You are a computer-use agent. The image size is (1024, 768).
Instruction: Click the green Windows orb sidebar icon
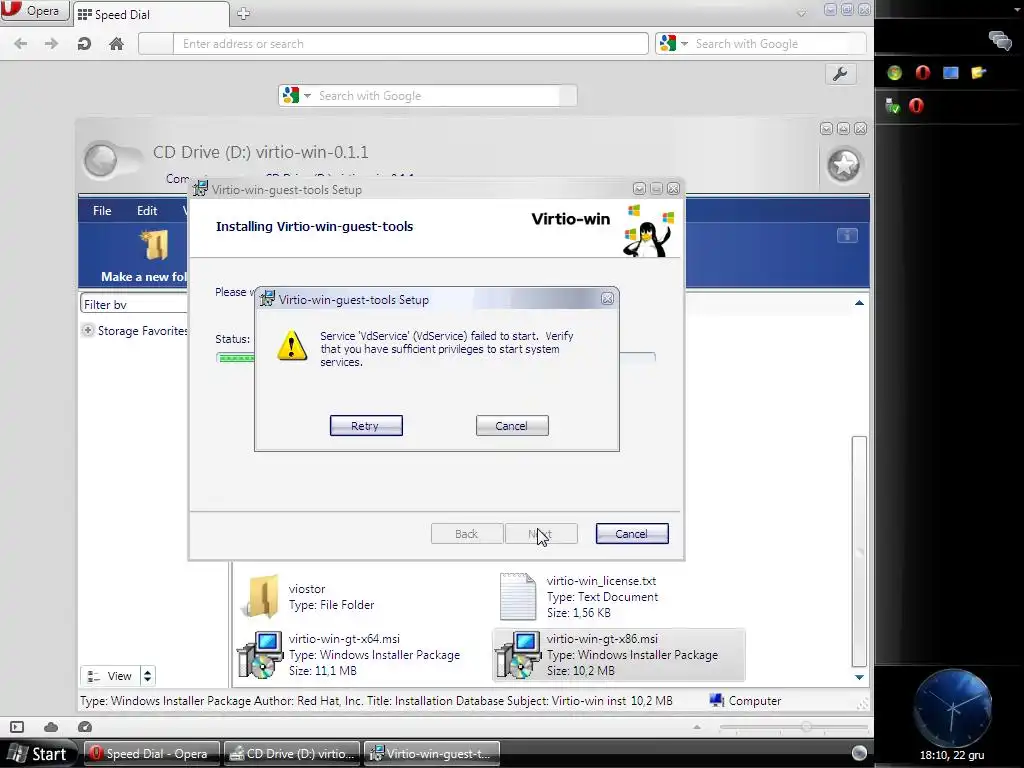point(894,72)
